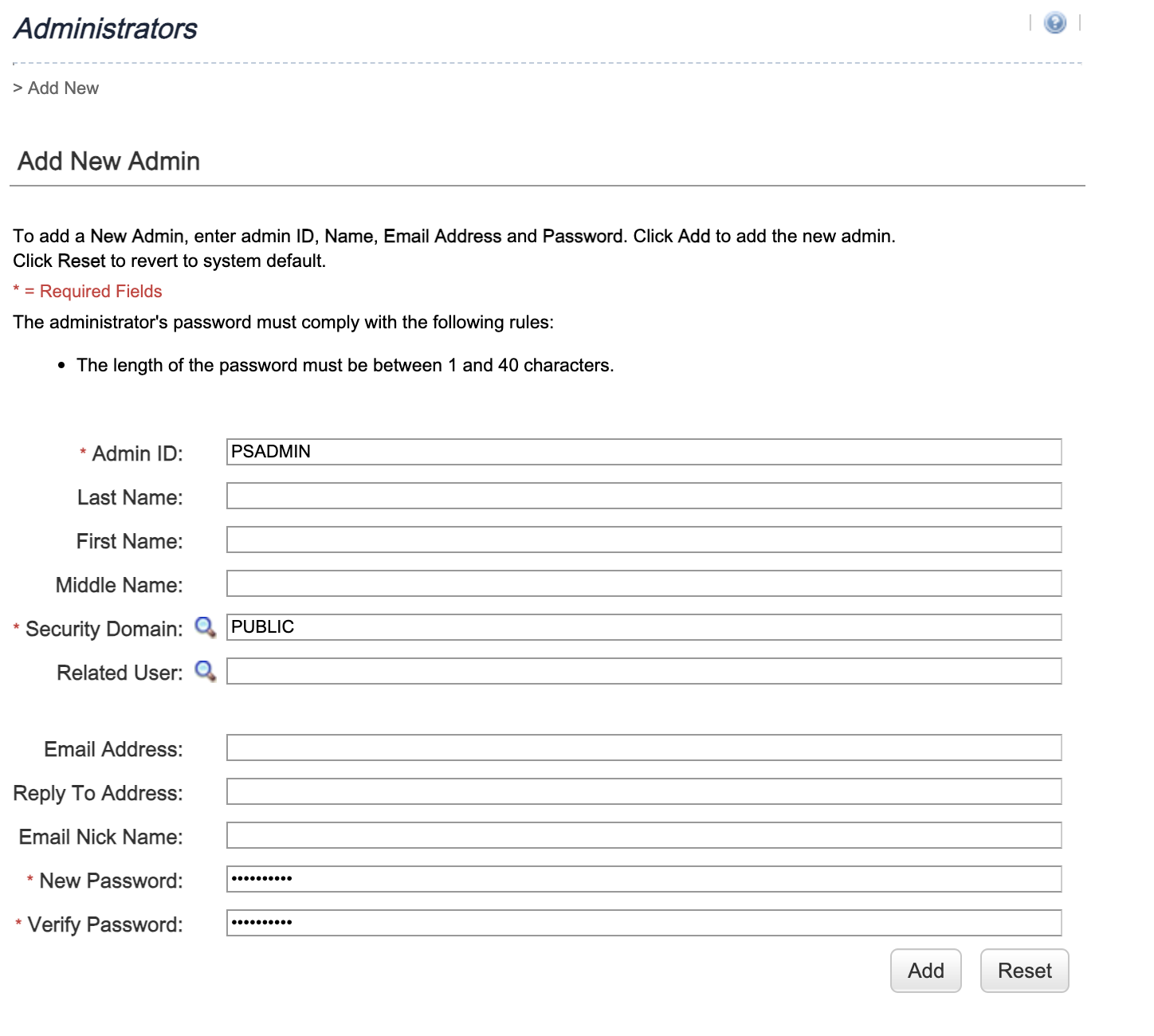1154x1036 pixels.
Task: Select the New Password field
Action: click(x=644, y=879)
